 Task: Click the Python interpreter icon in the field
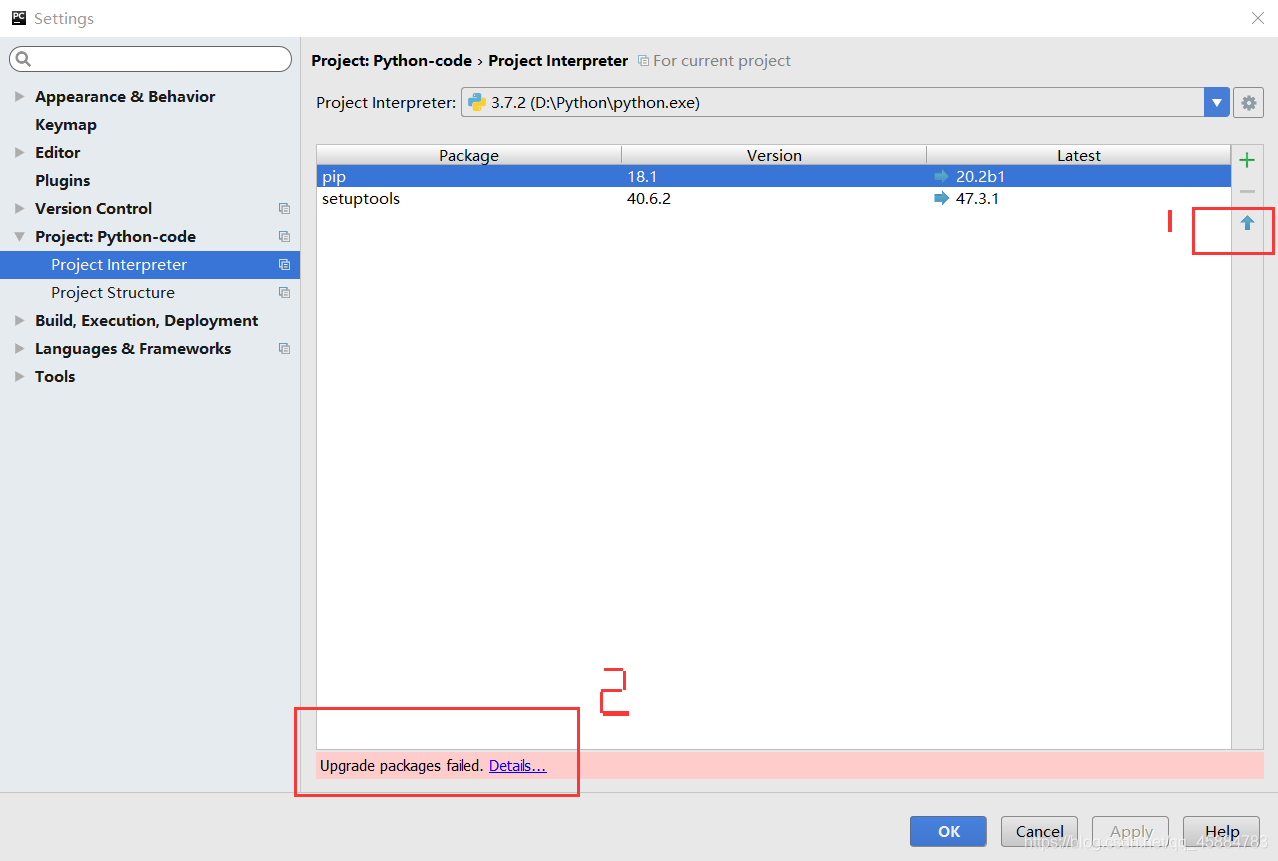tap(477, 101)
